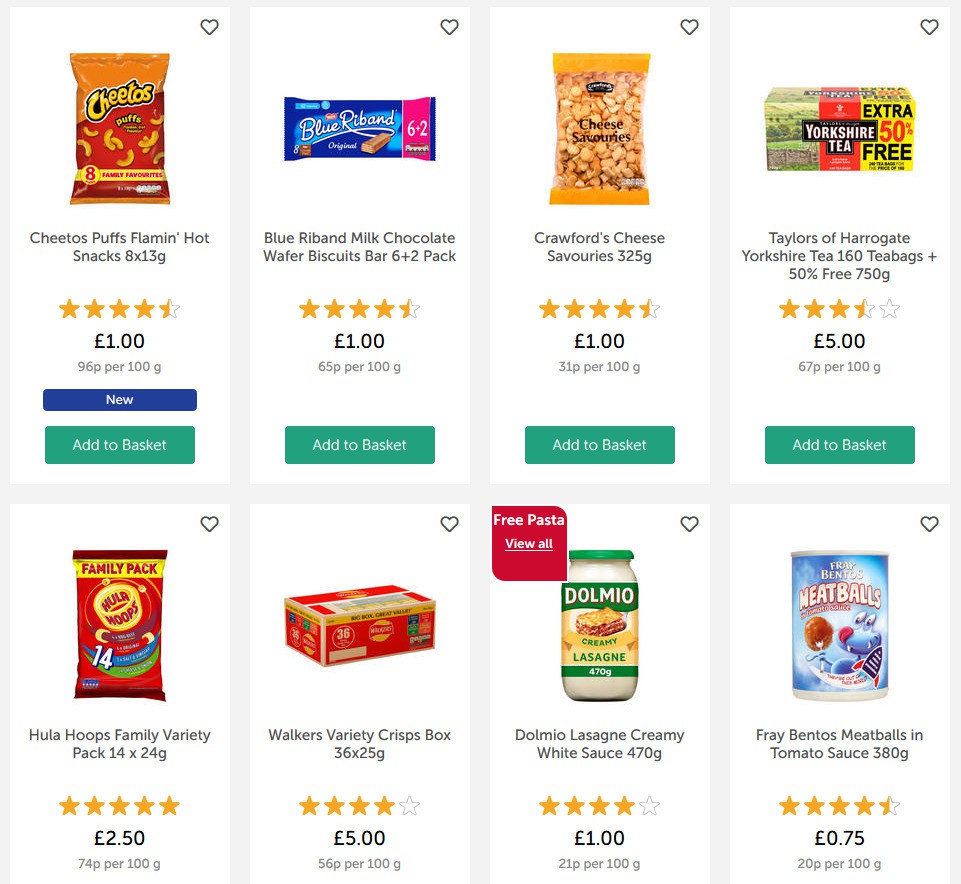Save Crawford's Cheese Savouries to favourites
Screen dimensions: 961x884
coord(689,27)
